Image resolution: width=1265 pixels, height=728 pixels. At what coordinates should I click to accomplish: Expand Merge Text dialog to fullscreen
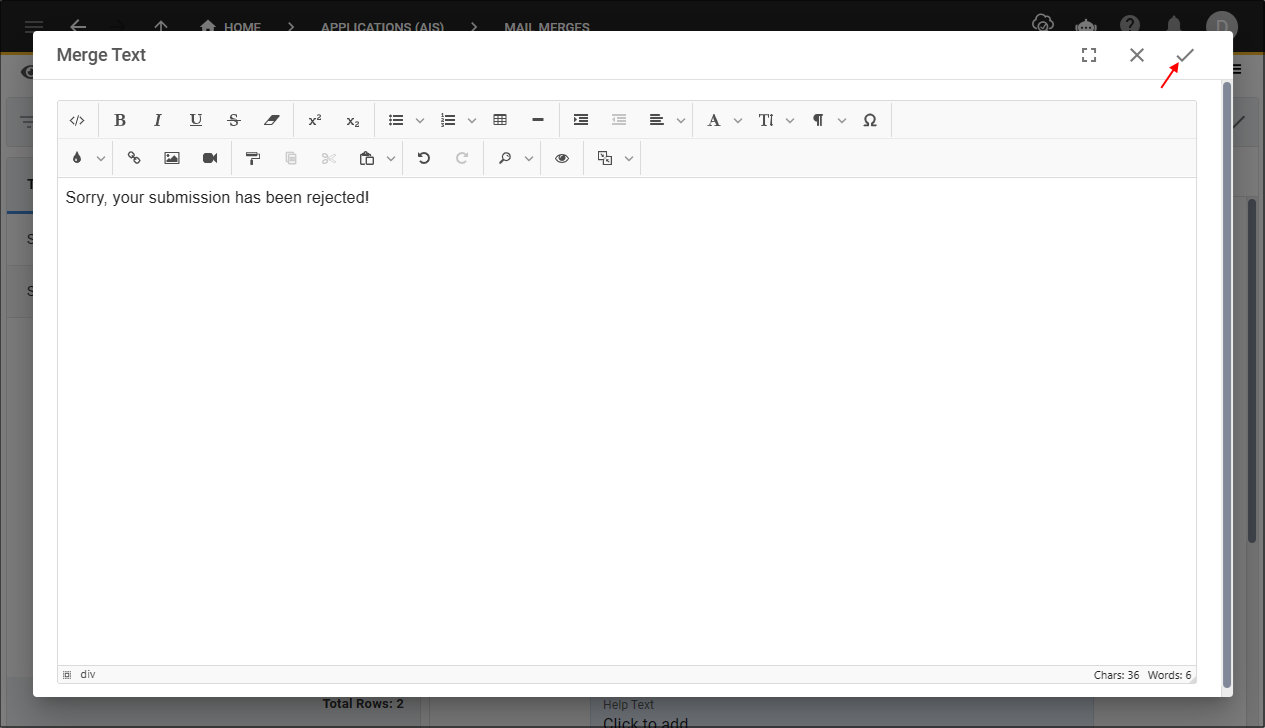pyautogui.click(x=1089, y=55)
